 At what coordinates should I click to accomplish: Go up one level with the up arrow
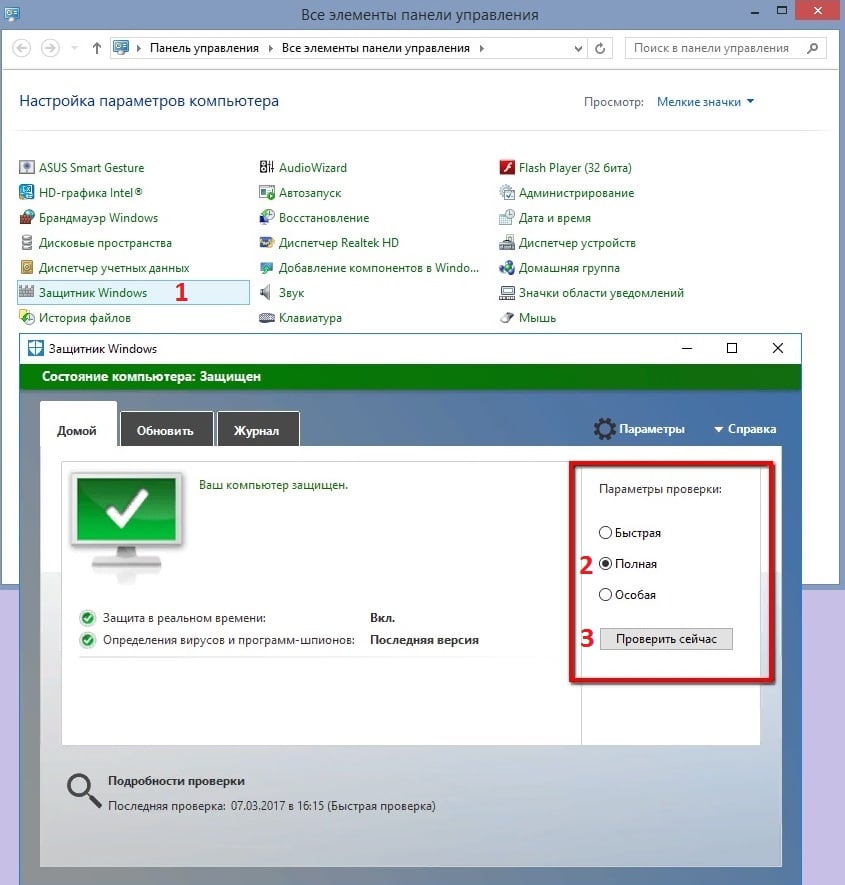(97, 49)
